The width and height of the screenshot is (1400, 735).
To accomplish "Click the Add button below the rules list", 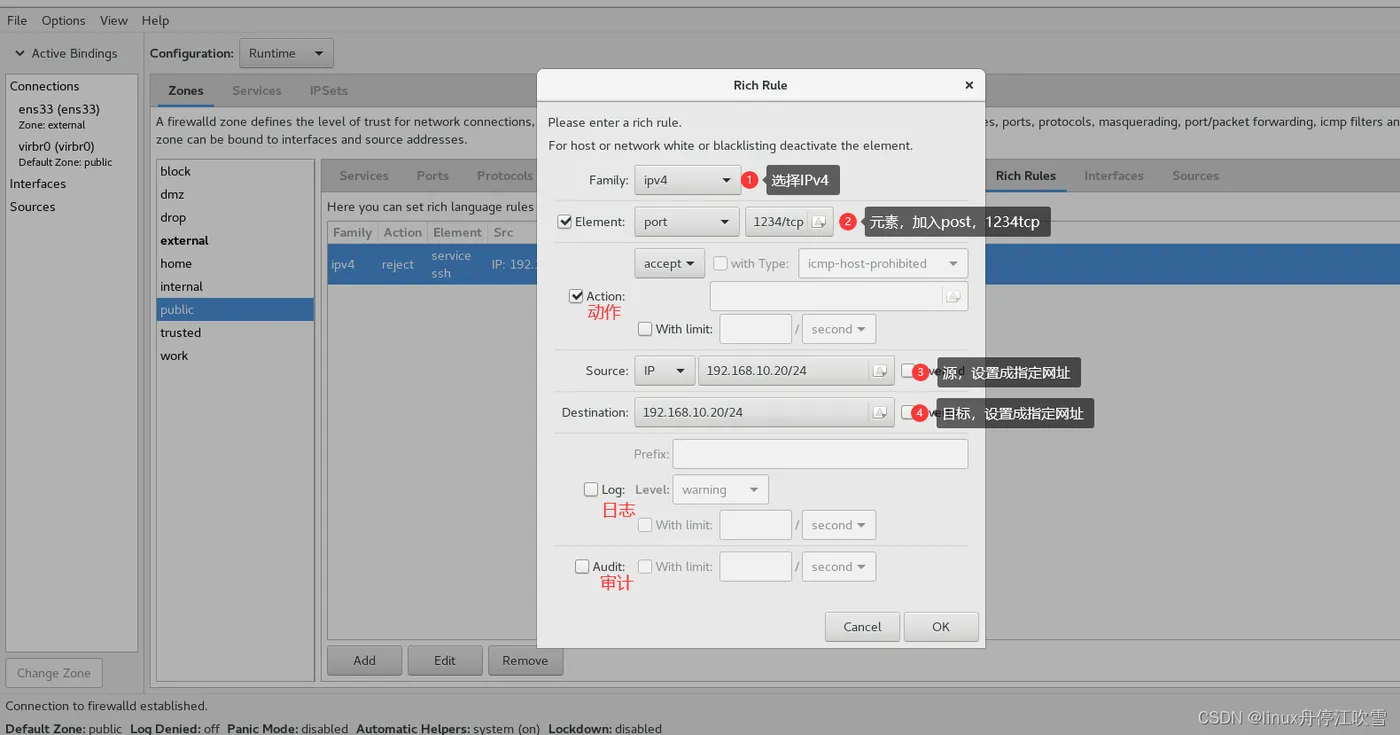I will click(365, 660).
